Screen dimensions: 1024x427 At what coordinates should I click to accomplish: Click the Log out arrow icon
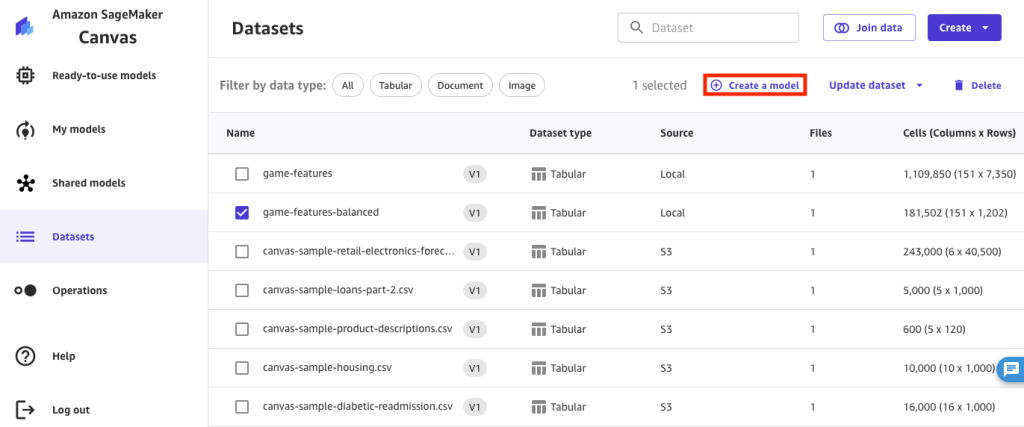tap(25, 410)
